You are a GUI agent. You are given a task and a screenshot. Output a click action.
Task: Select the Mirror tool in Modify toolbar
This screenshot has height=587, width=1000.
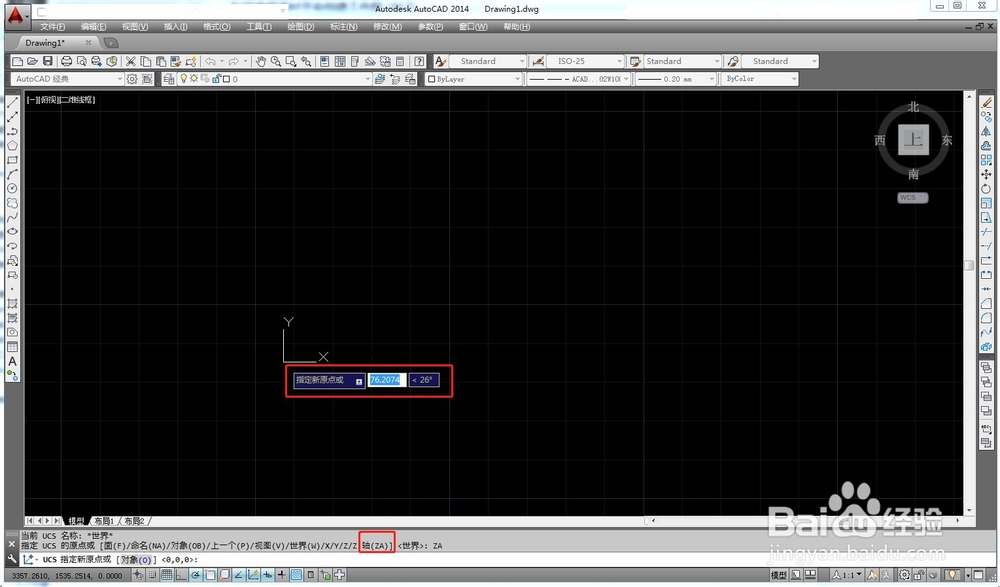986,131
